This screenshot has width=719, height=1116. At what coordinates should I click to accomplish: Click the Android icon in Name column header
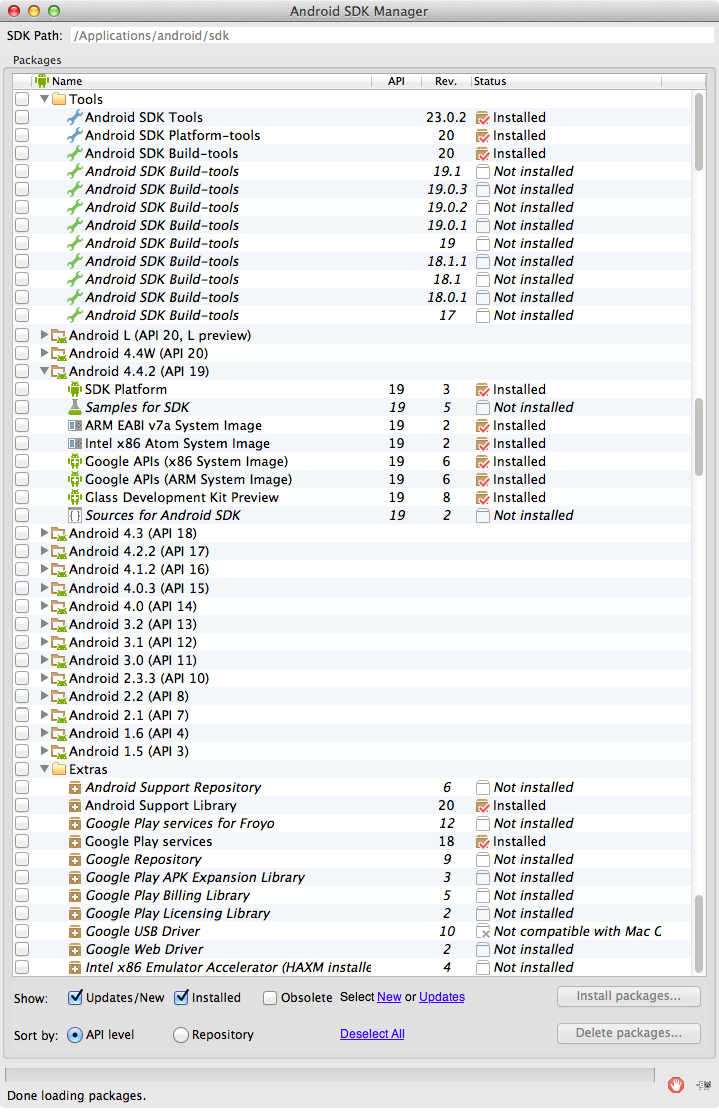(x=42, y=80)
